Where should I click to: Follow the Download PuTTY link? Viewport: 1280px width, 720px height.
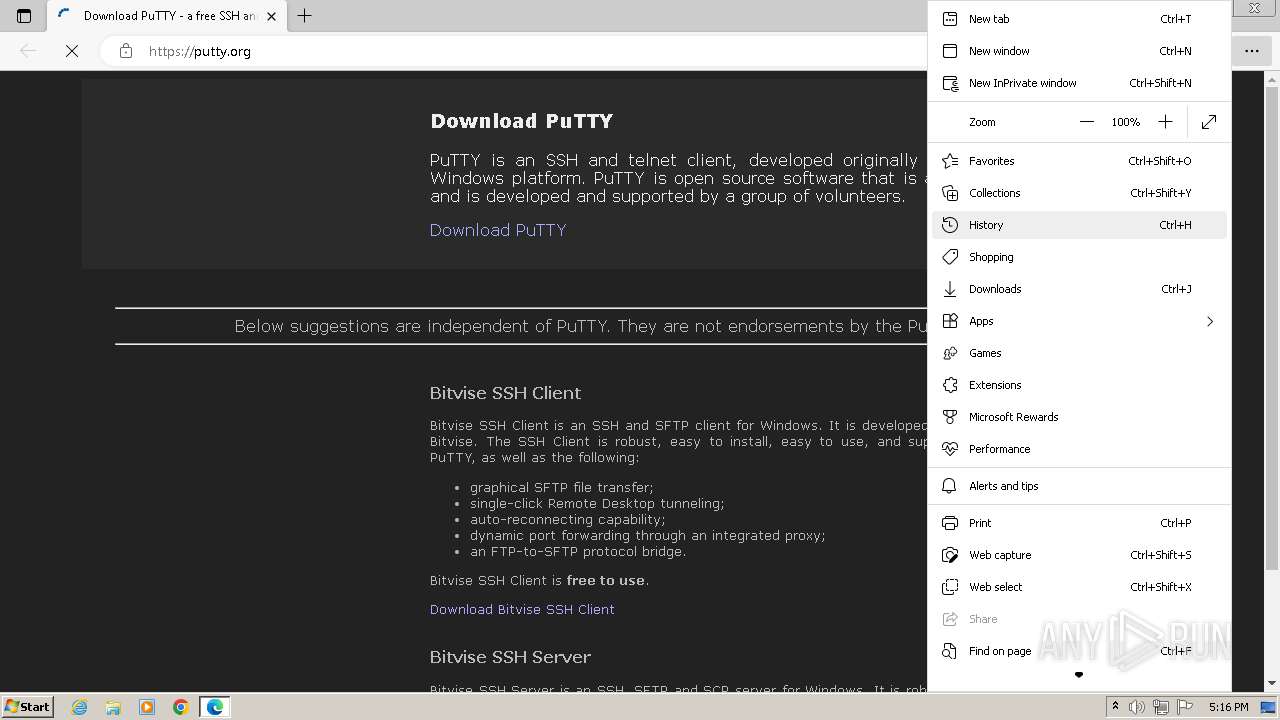(498, 230)
